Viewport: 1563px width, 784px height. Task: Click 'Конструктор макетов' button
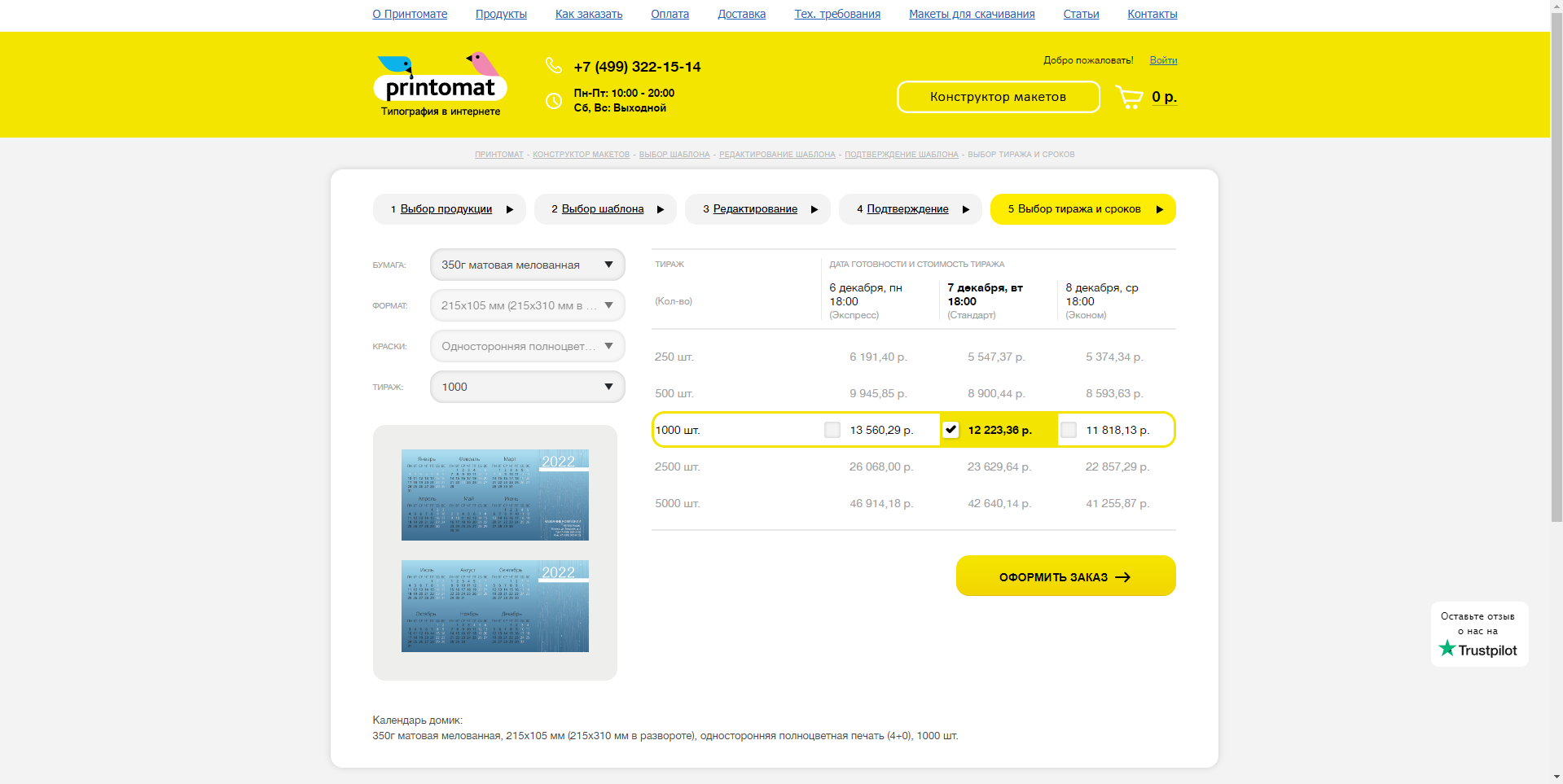click(999, 97)
